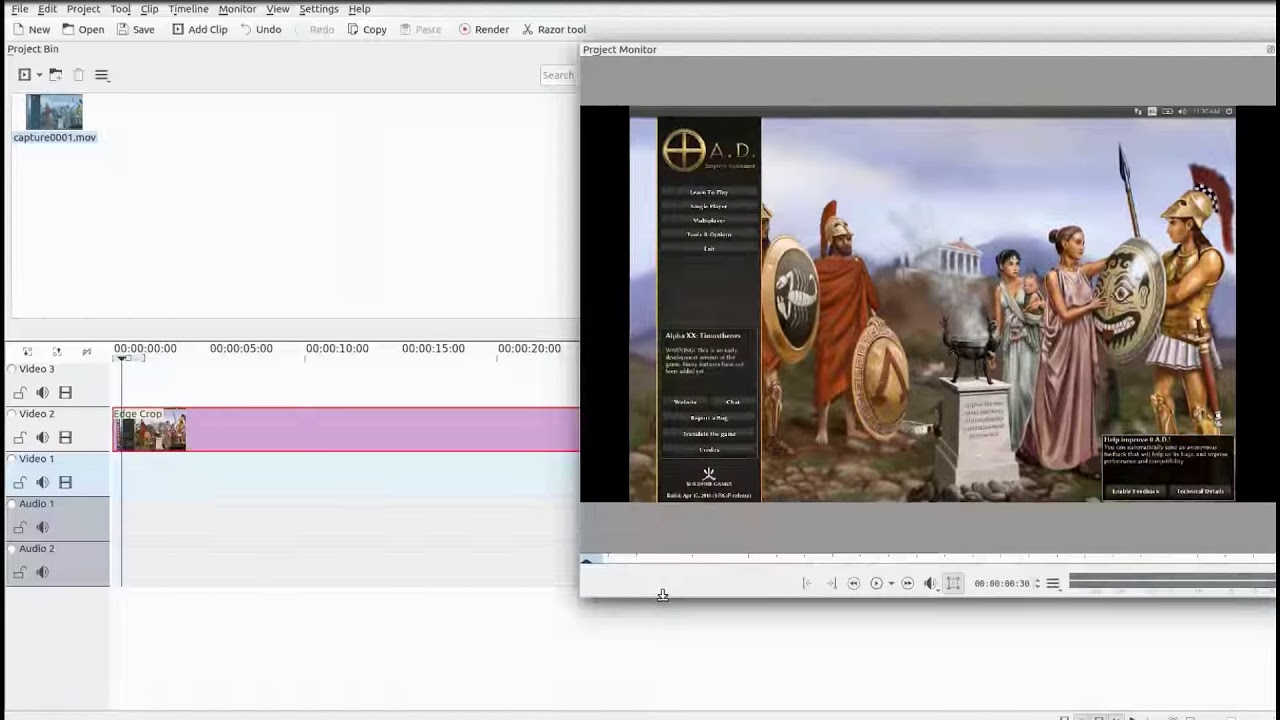Image resolution: width=1280 pixels, height=720 pixels.
Task: Select the Razor tool
Action: pyautogui.click(x=554, y=29)
